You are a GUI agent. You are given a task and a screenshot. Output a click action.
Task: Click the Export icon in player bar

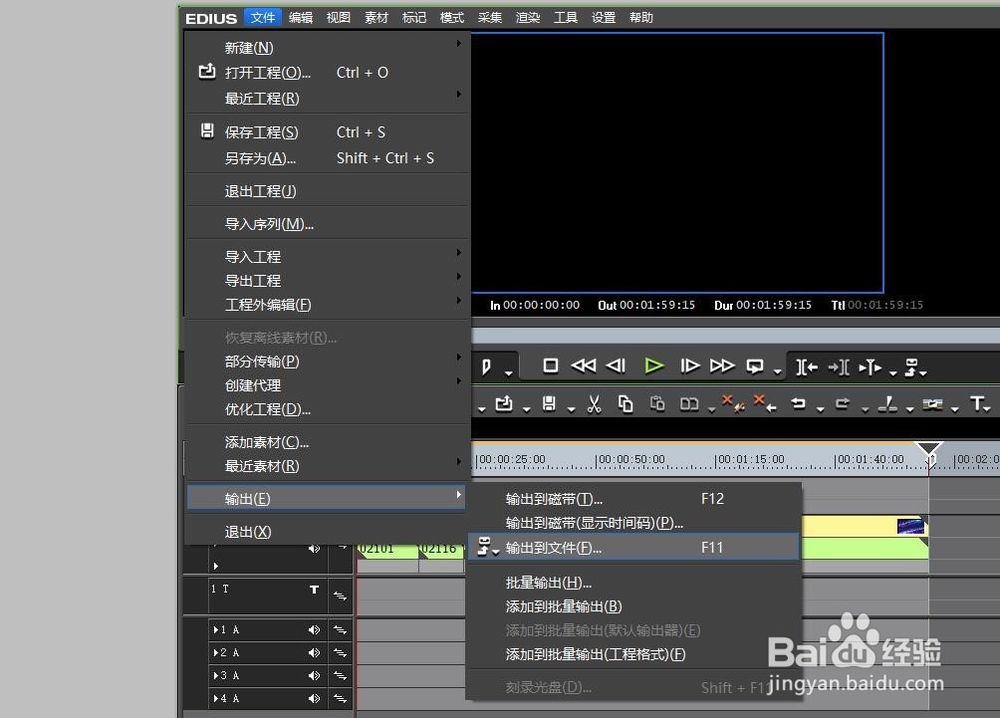(912, 367)
